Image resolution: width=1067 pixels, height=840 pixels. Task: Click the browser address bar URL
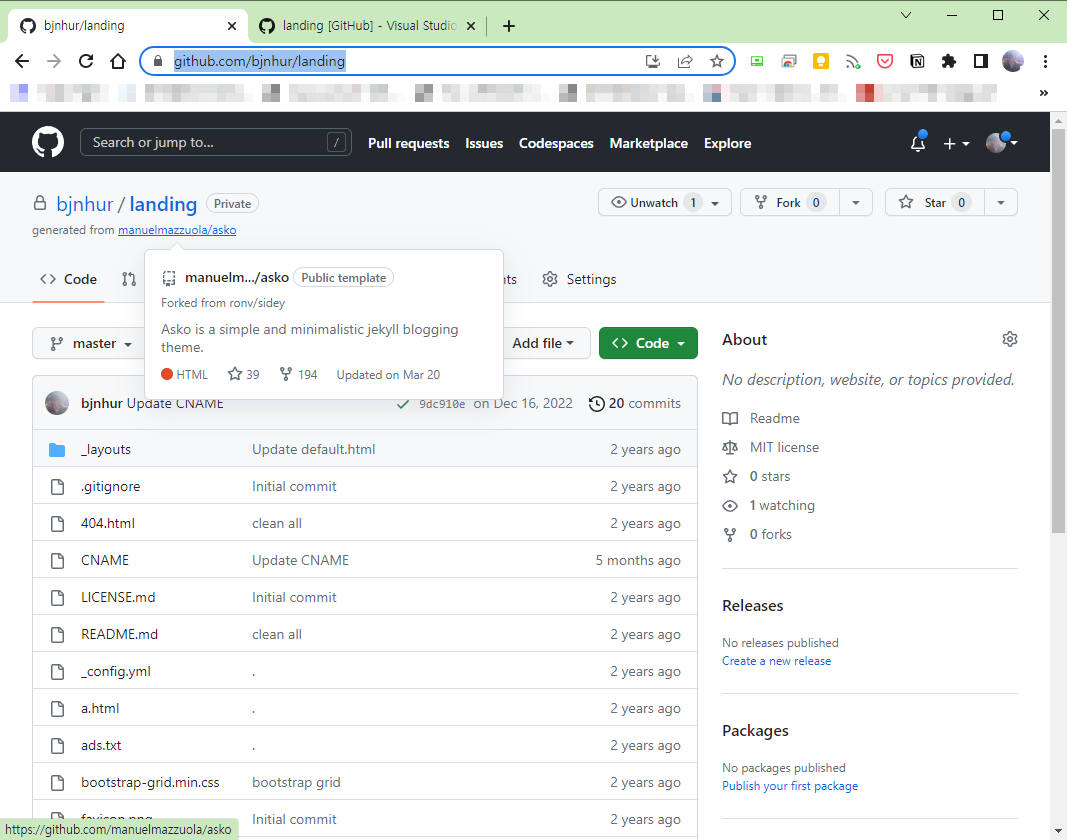click(259, 61)
